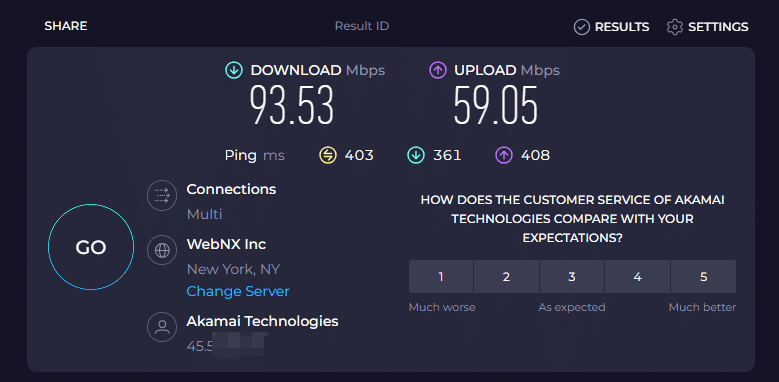Screen dimensions: 779x382
Task: Click the person icon beside Akamai Technologies
Action: [x=162, y=327]
